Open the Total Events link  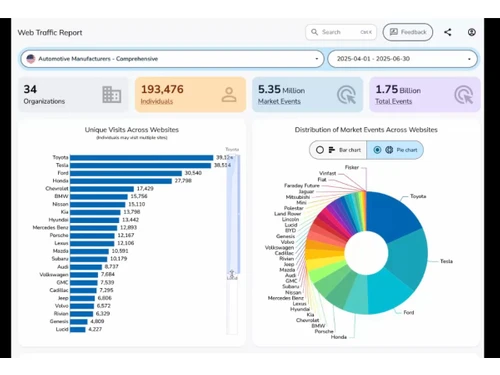[394, 101]
